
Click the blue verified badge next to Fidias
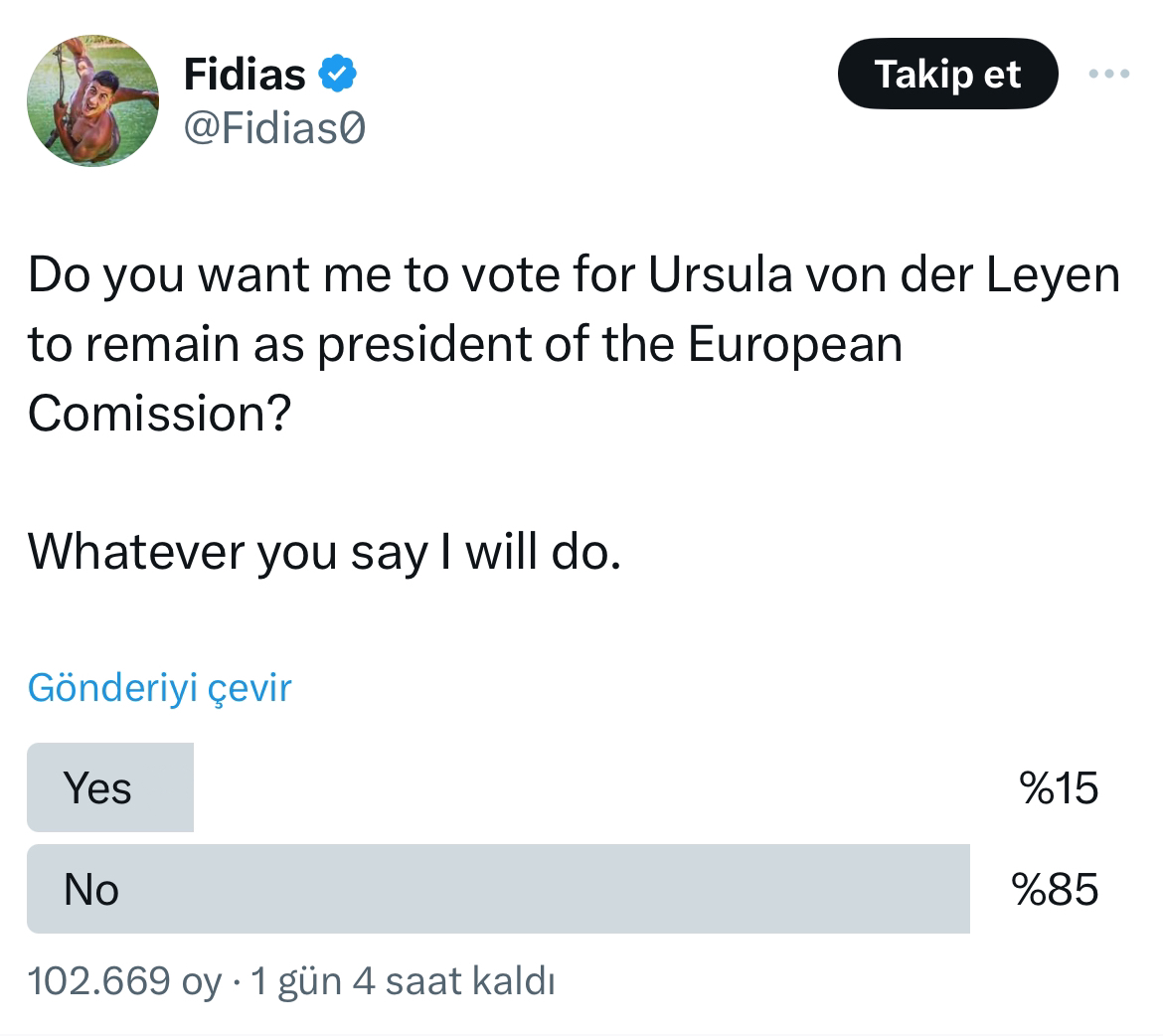(x=338, y=74)
